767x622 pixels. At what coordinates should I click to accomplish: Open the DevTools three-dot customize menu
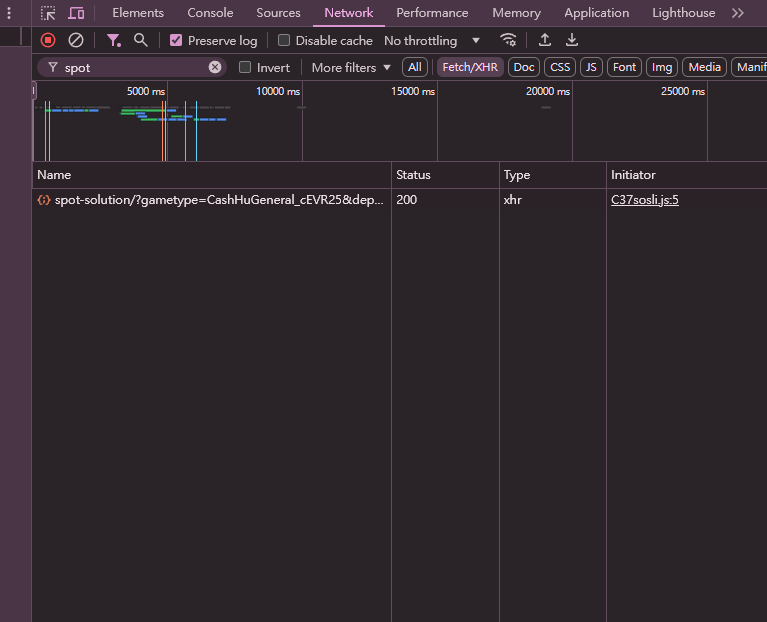pos(9,13)
